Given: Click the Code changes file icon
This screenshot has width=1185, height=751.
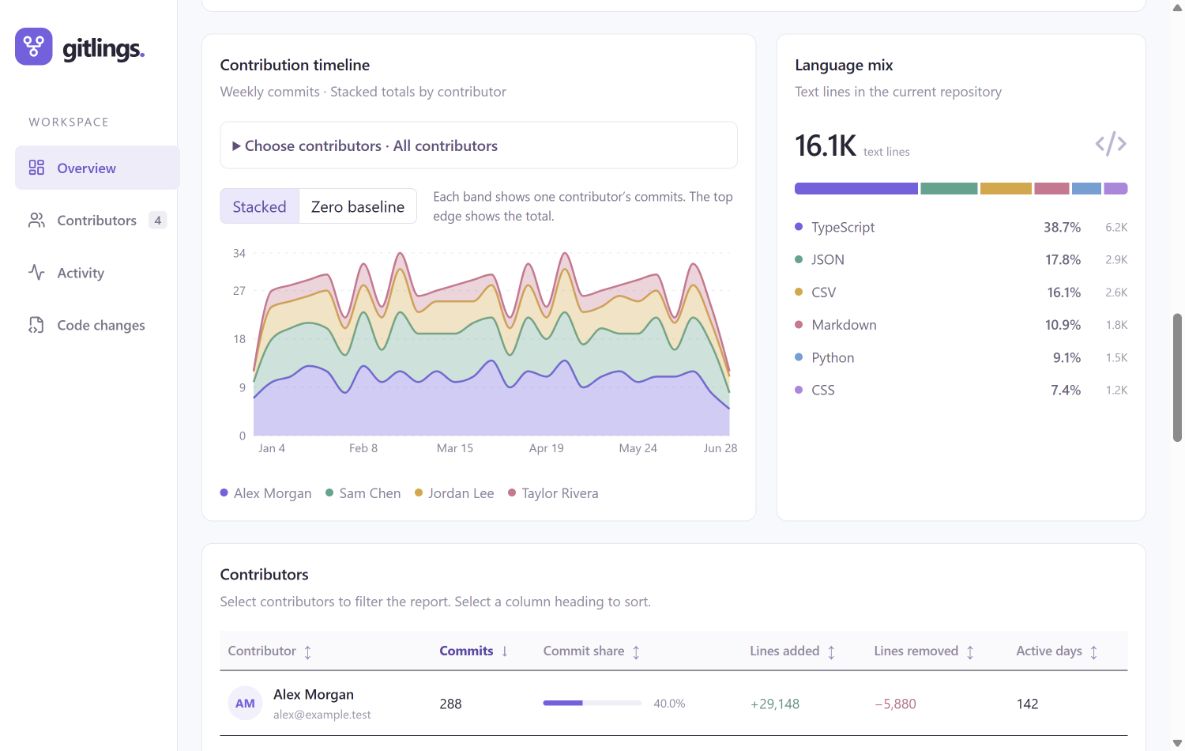Looking at the screenshot, I should point(36,325).
